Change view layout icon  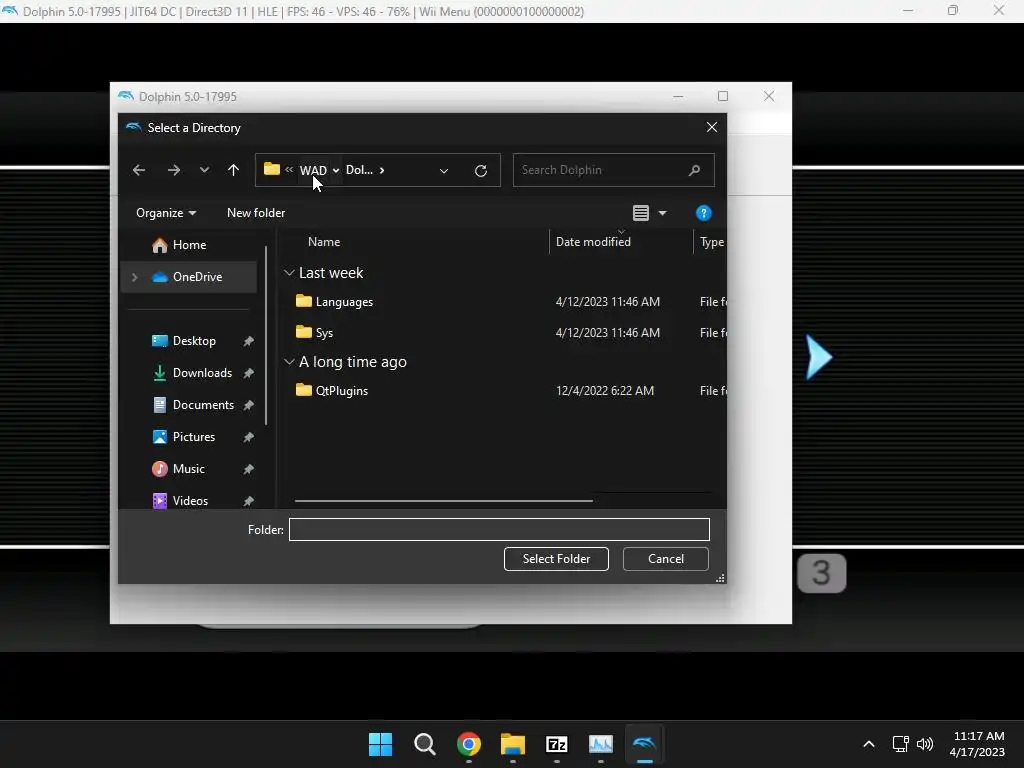[x=641, y=213]
